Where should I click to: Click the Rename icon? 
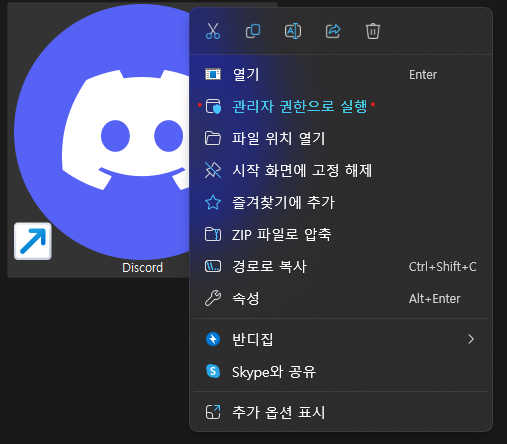293,31
